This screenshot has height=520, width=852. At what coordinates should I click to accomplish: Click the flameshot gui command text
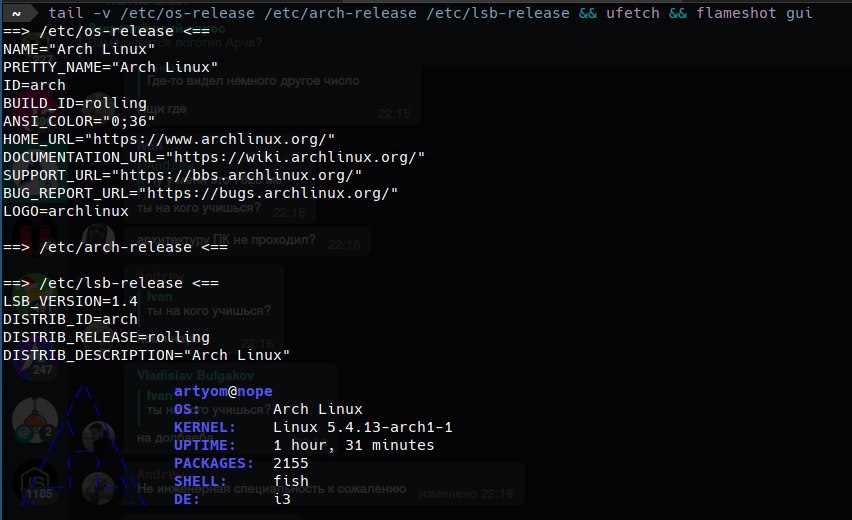(754, 13)
